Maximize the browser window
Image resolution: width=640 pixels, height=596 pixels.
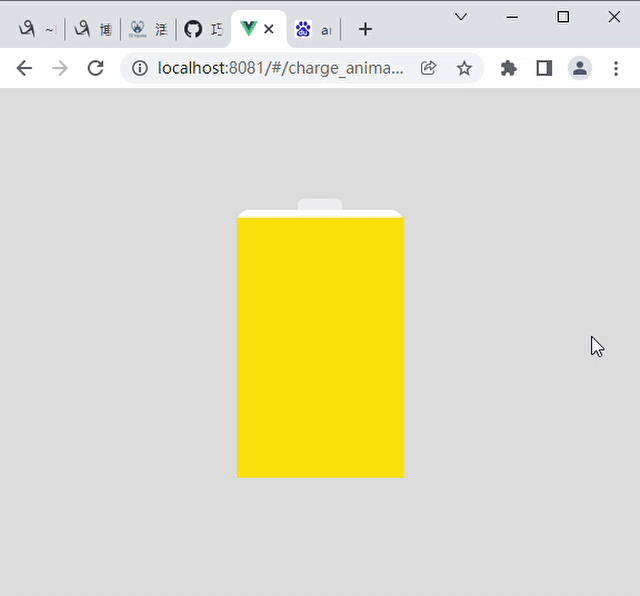(563, 17)
